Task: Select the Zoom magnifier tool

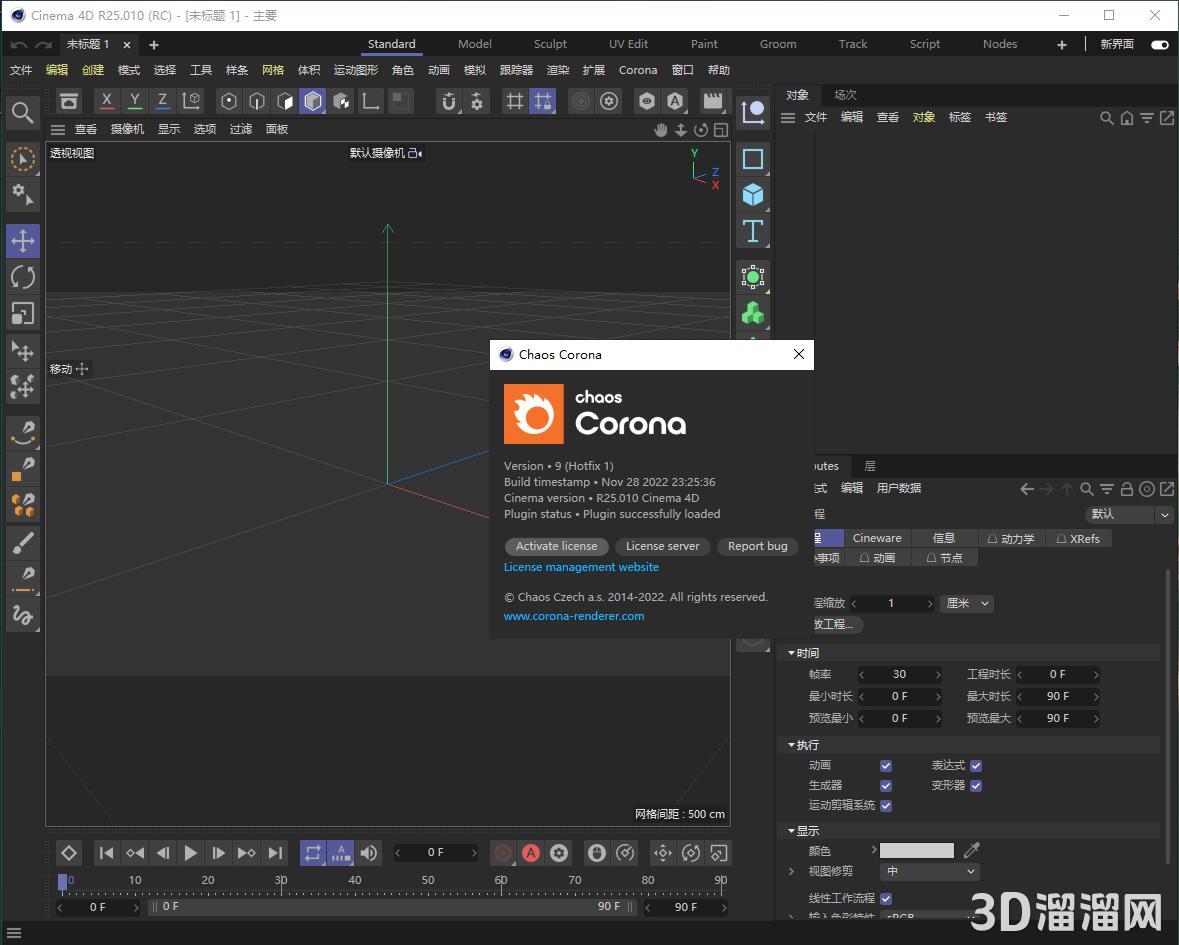Action: pos(22,113)
